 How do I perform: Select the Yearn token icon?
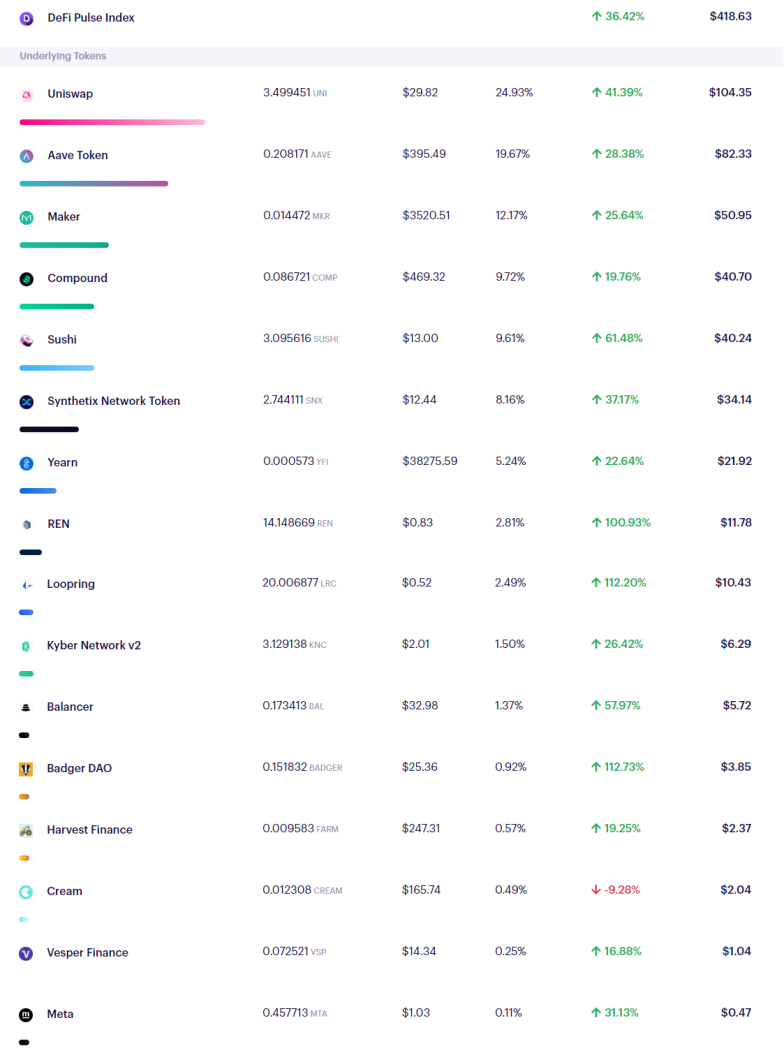click(x=26, y=463)
